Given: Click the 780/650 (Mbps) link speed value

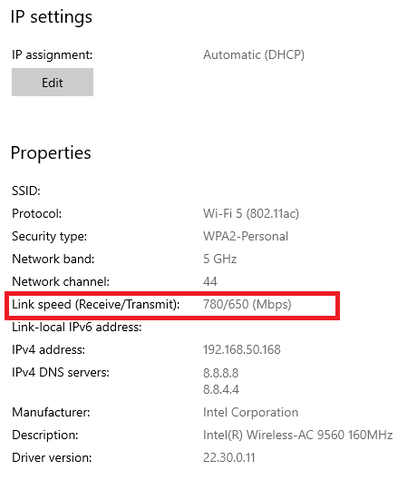Looking at the screenshot, I should coord(247,304).
